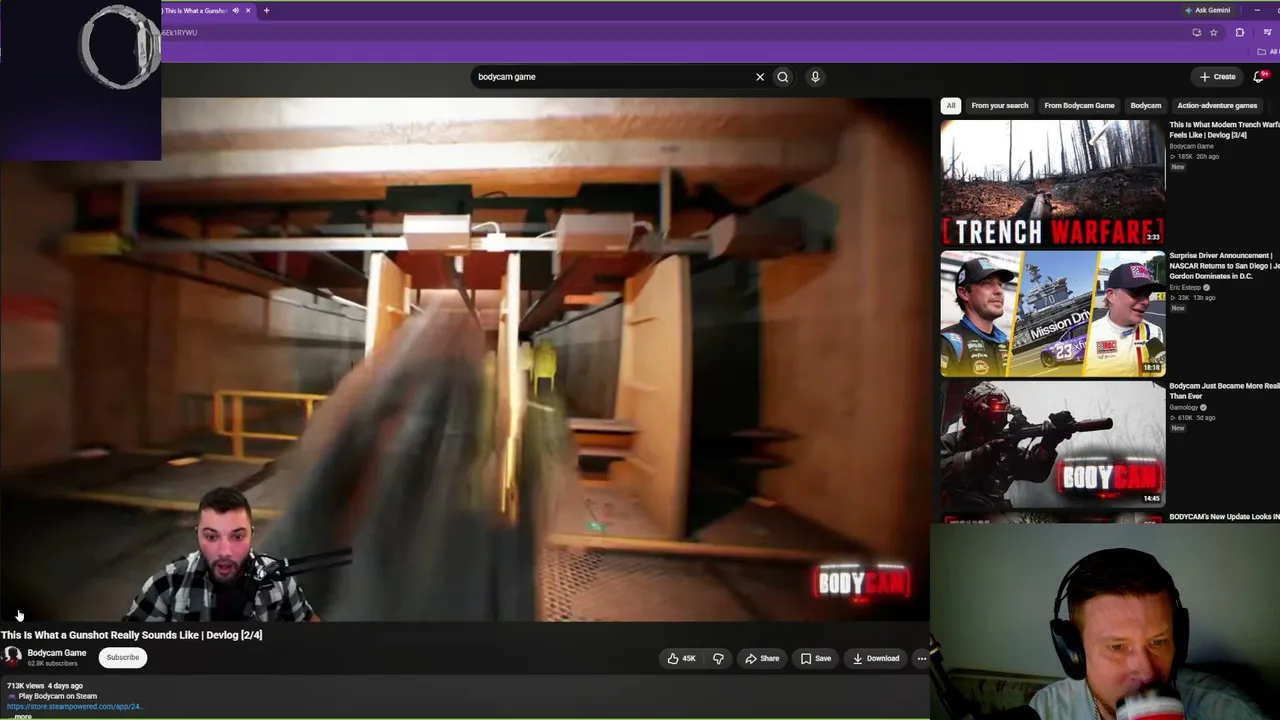Click in the 'bodycam game' search field
The width and height of the screenshot is (1280, 720).
pos(612,77)
